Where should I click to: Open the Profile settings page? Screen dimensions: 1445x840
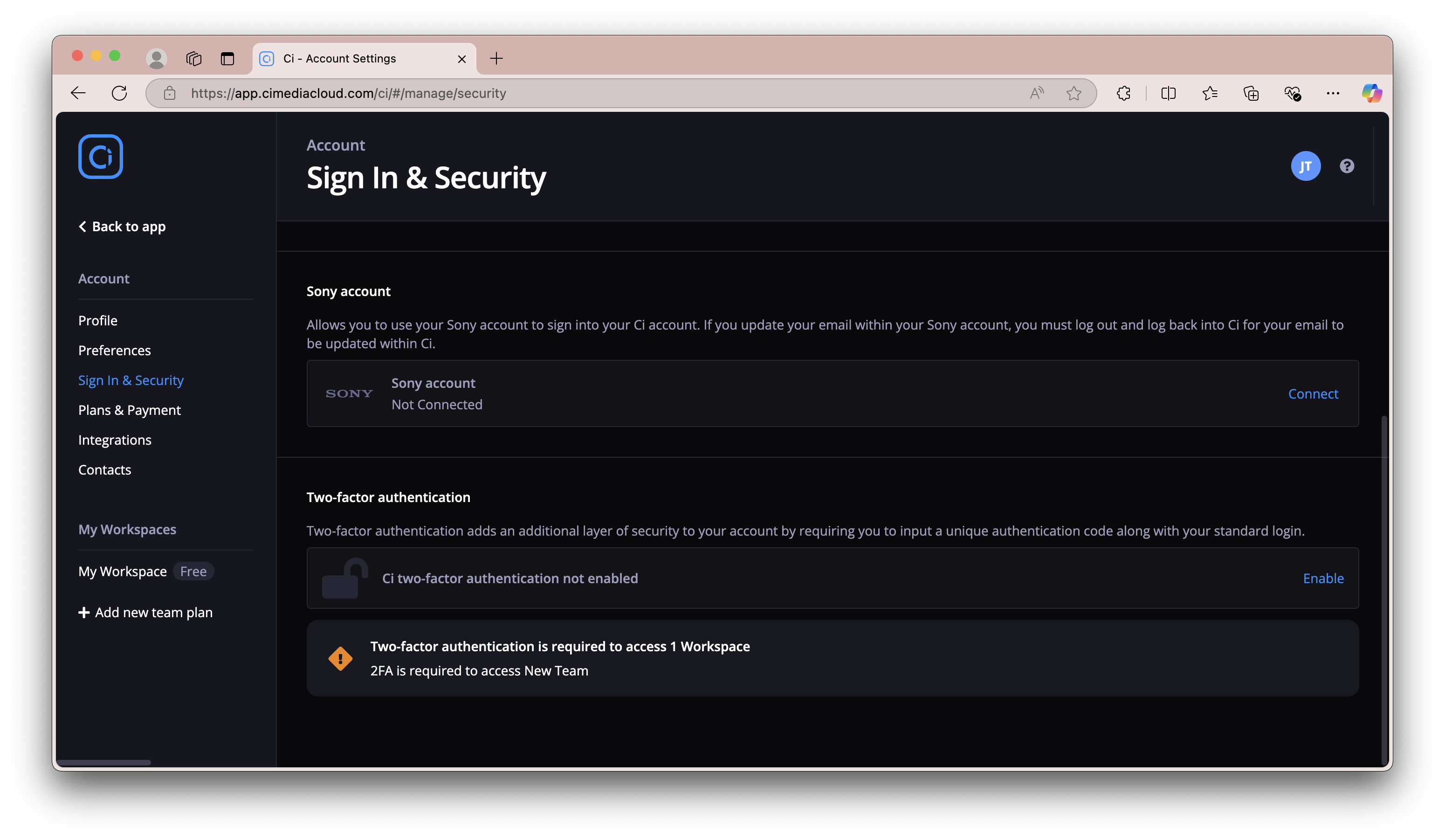[98, 321]
